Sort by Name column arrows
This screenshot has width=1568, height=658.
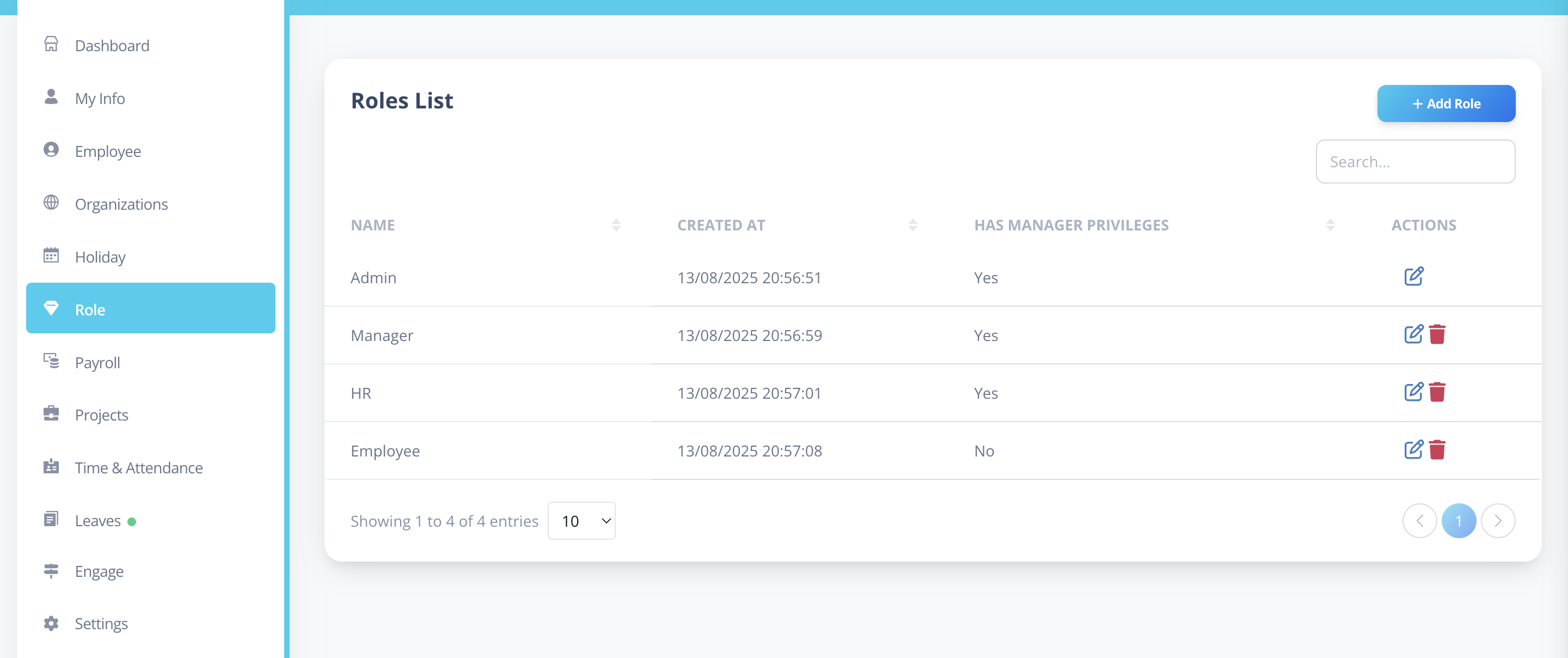point(616,226)
